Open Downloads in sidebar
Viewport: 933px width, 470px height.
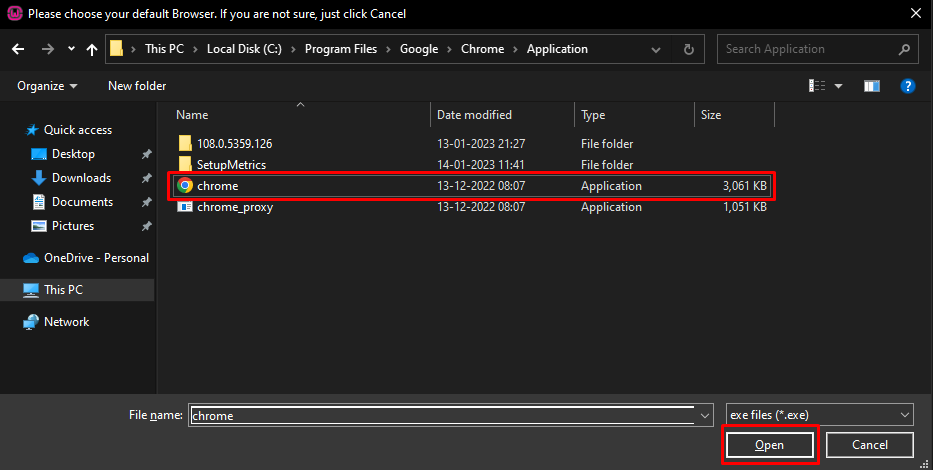(x=81, y=178)
